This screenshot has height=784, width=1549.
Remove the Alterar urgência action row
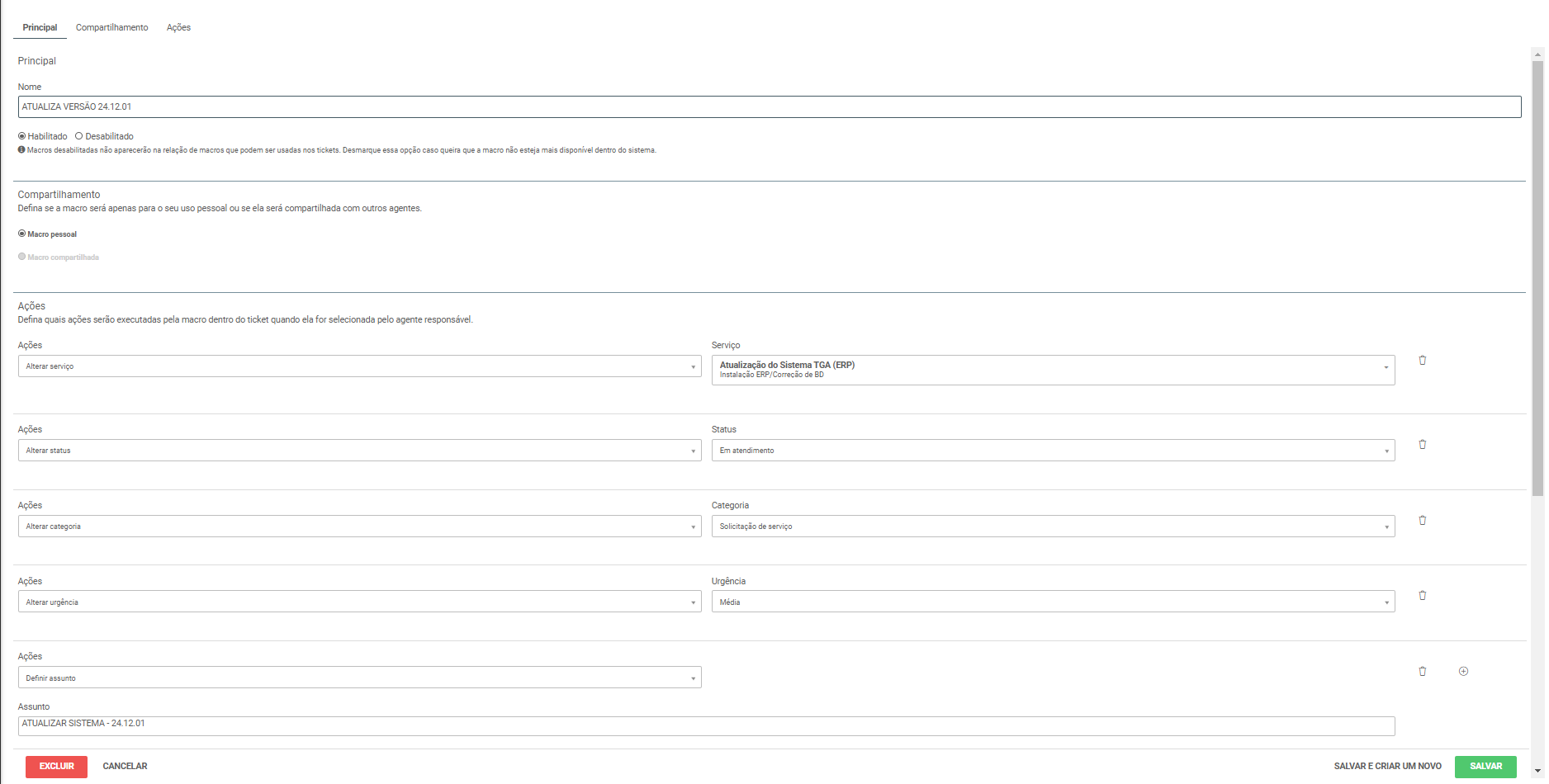pos(1422,596)
